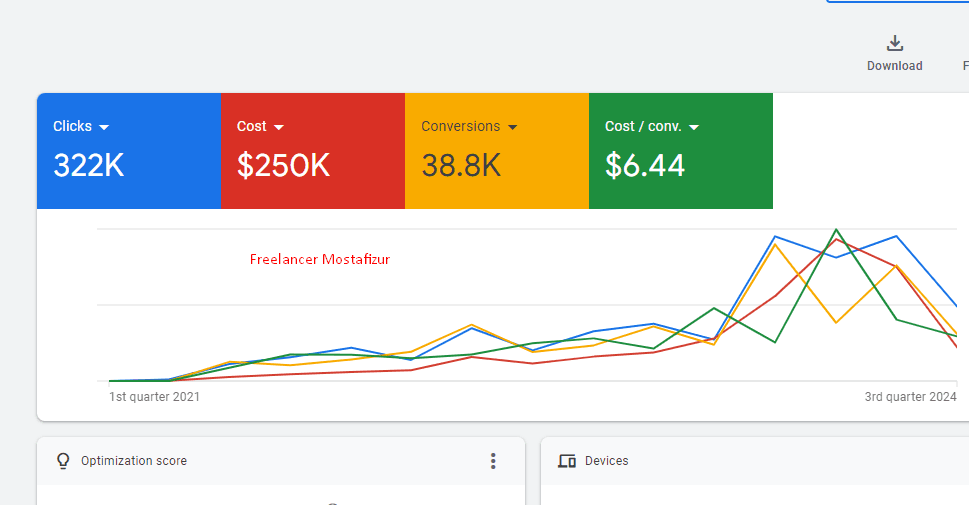The image size is (969, 505).
Task: Open the Conversions metric dropdown arrow
Action: point(513,127)
